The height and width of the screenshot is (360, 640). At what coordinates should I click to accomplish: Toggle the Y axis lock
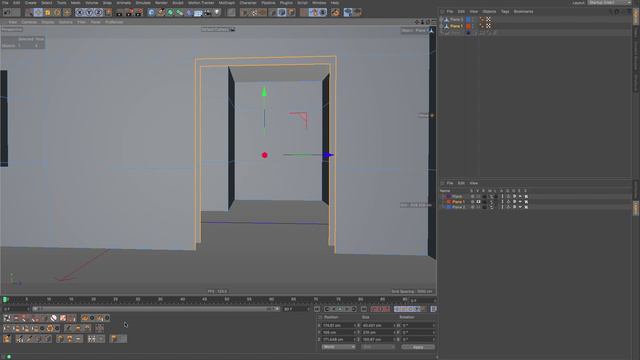click(89, 13)
